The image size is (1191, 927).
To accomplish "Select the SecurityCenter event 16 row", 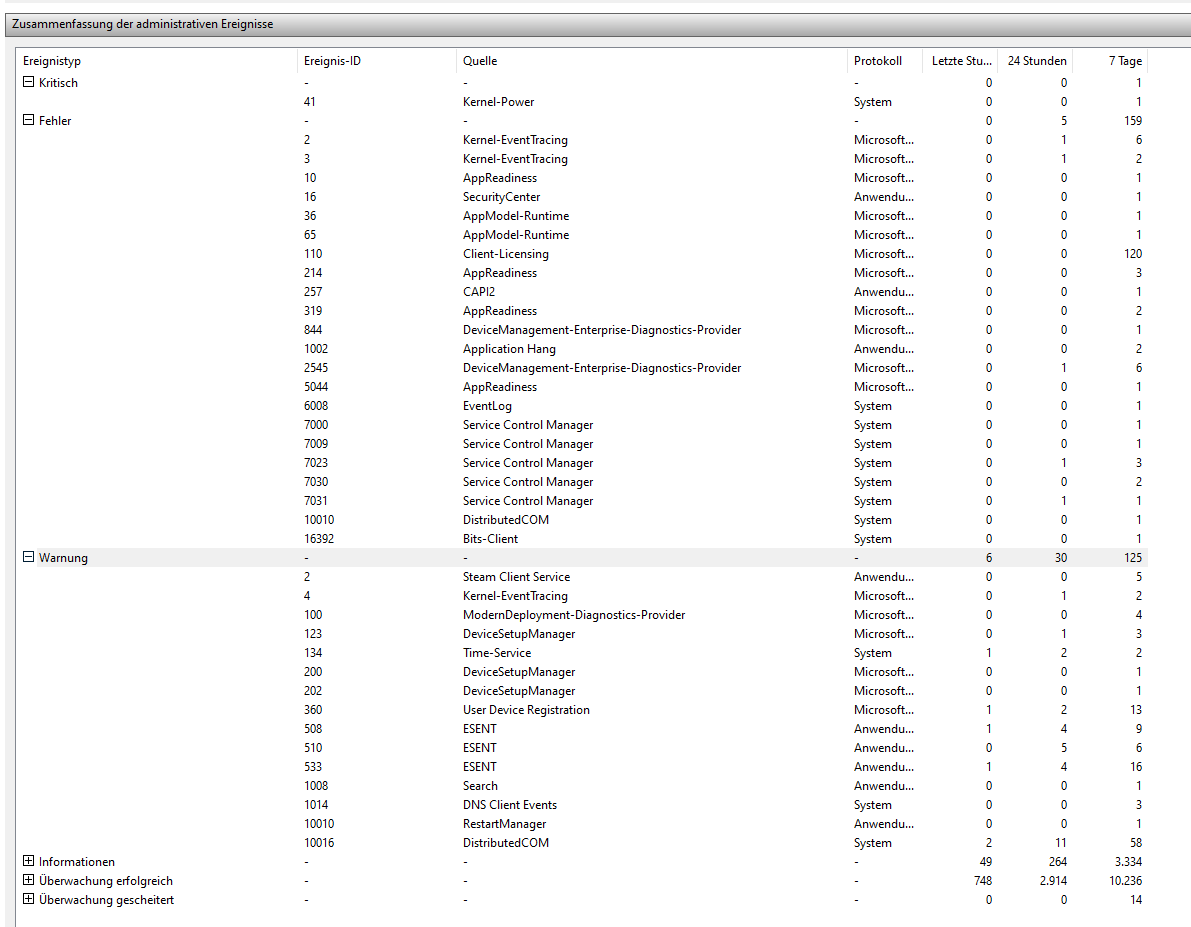I will (x=582, y=197).
